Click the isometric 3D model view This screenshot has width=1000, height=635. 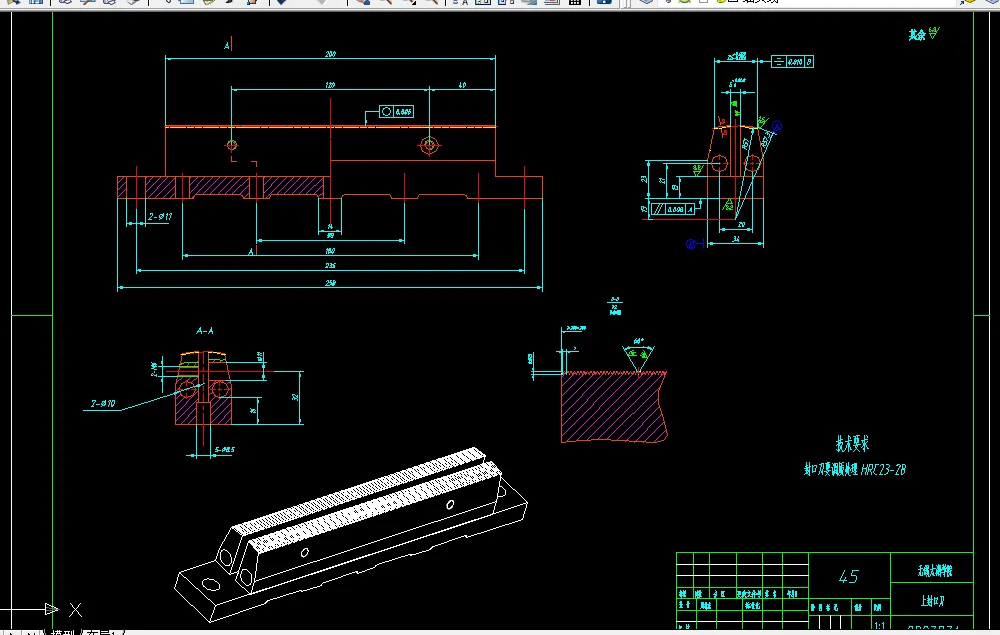(351, 534)
